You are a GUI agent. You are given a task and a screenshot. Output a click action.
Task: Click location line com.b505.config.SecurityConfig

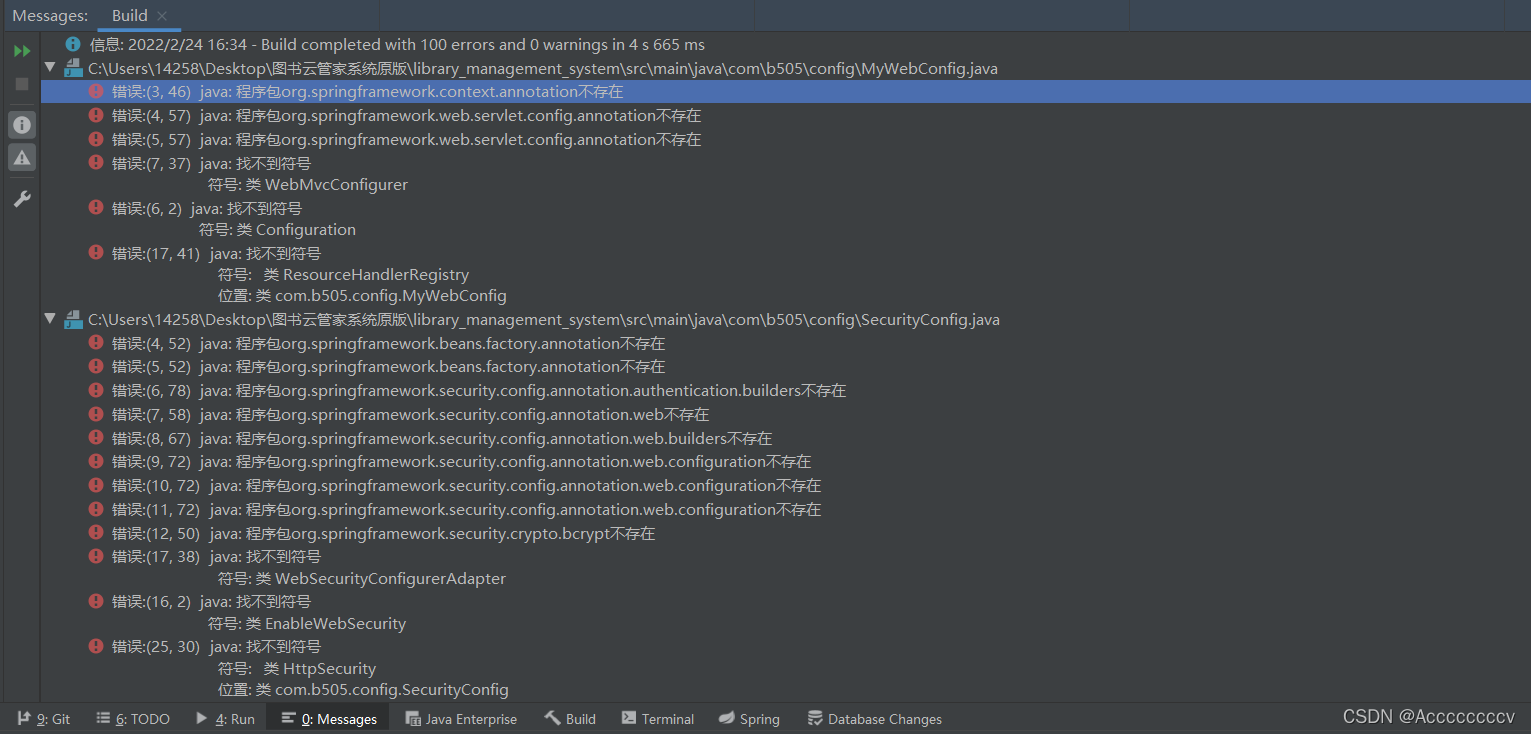(x=363, y=690)
